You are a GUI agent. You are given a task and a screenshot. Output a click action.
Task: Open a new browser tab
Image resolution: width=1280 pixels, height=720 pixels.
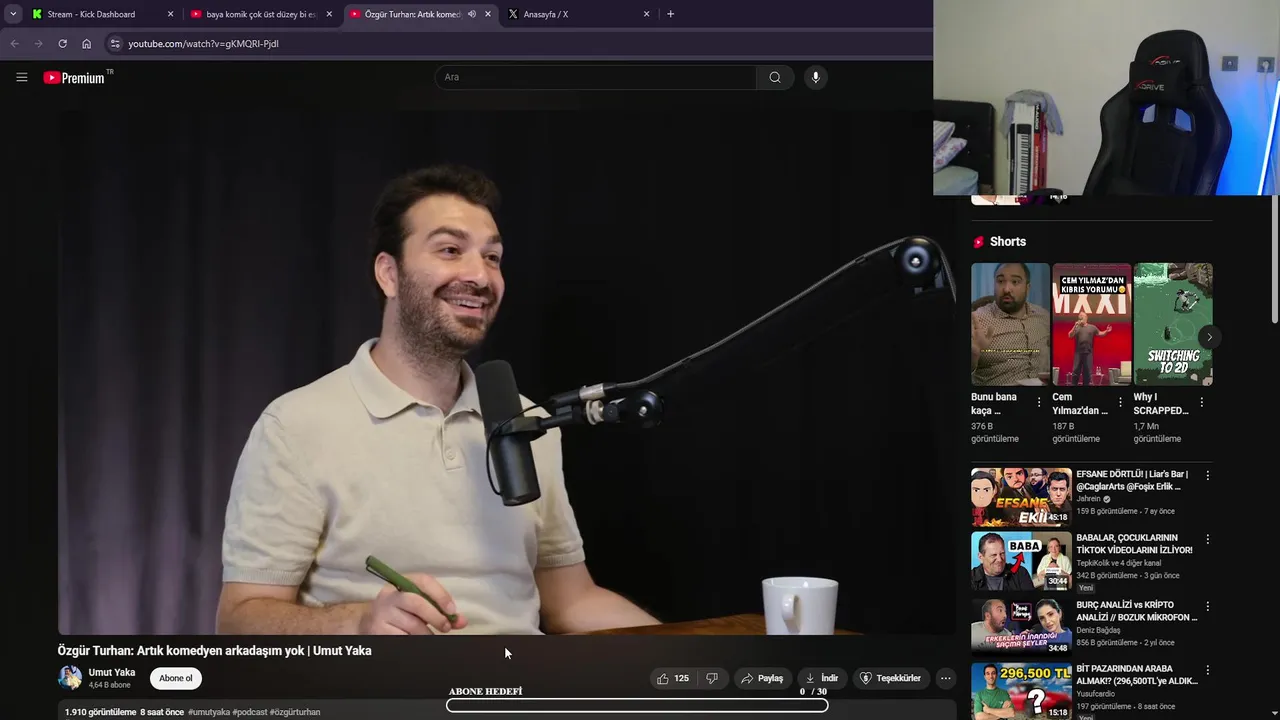(x=670, y=14)
